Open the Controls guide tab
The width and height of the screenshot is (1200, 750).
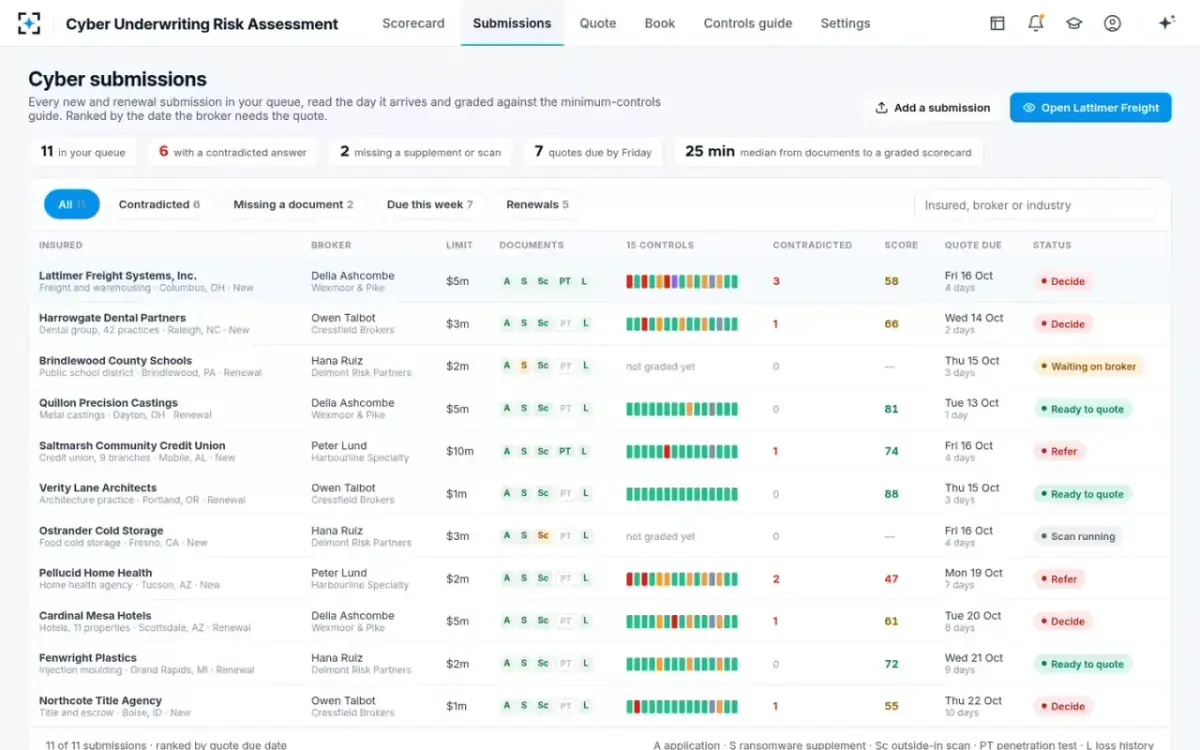pyautogui.click(x=748, y=23)
